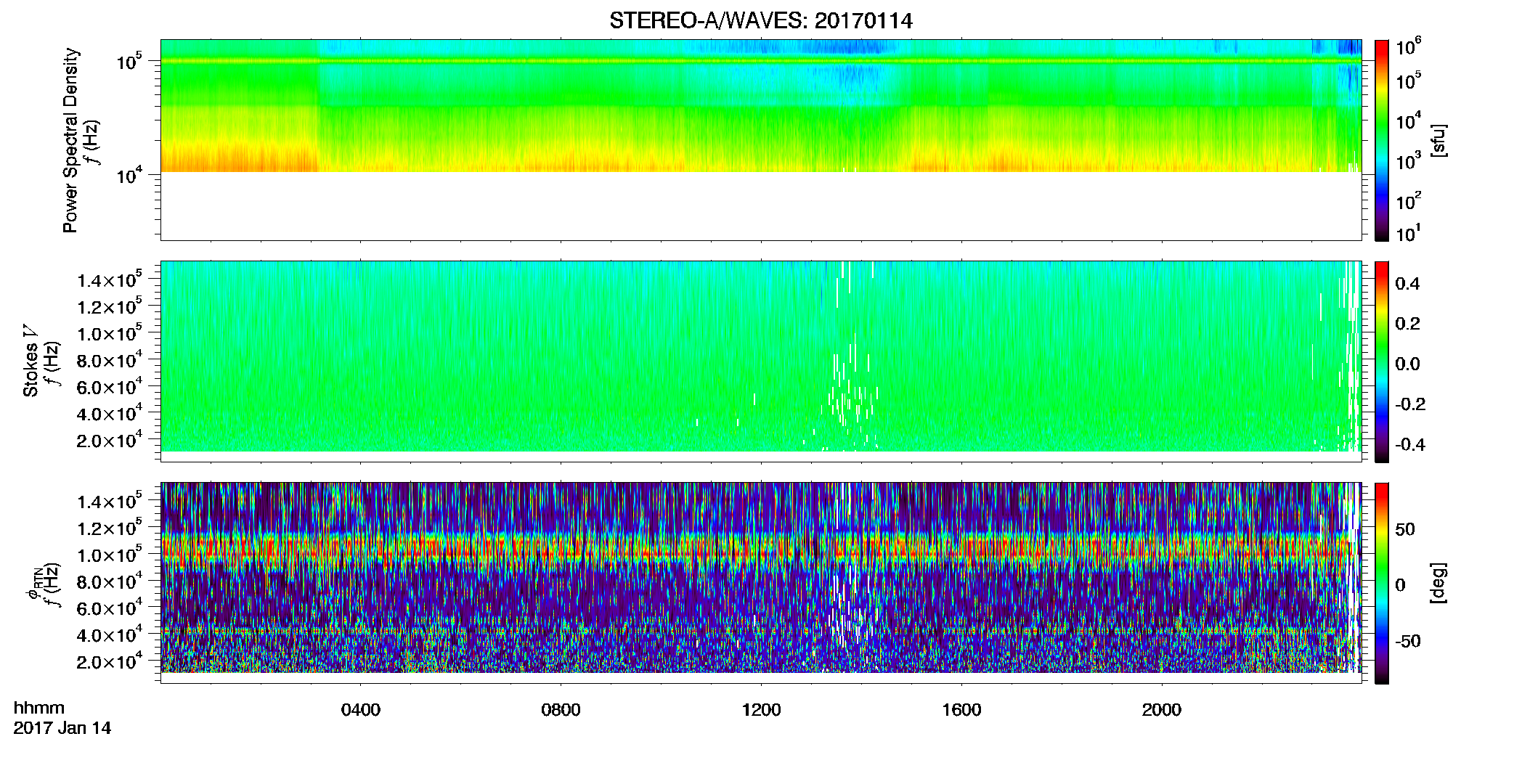
Task: Click the STEREO-A/WAVES: 20170114 plot title
Action: click(x=760, y=20)
